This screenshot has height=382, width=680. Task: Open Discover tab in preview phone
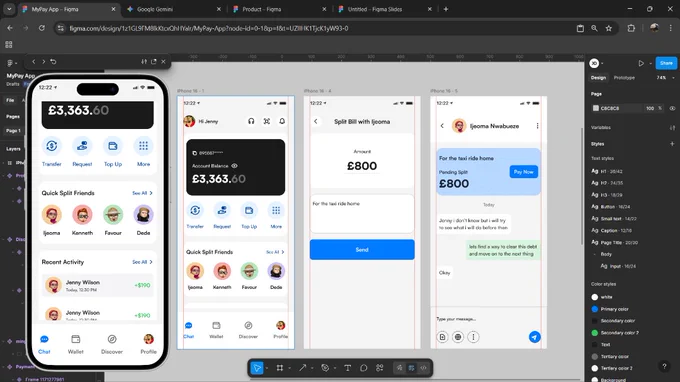(x=112, y=344)
